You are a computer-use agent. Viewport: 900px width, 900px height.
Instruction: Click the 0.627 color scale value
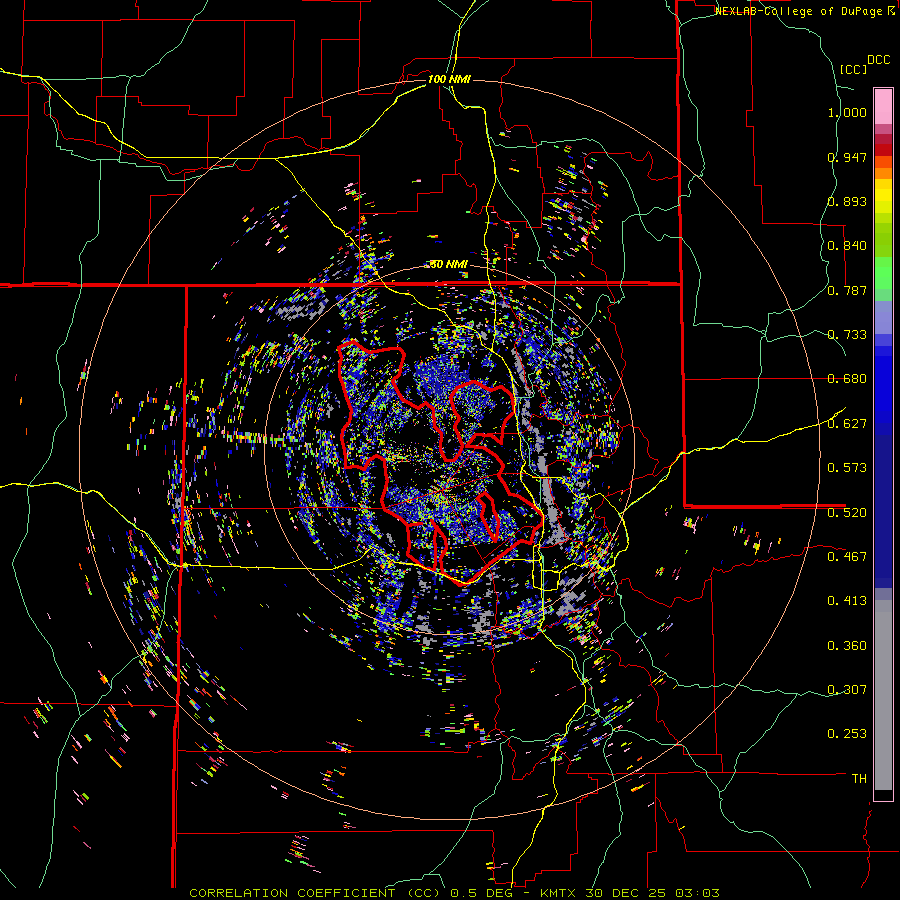click(847, 424)
